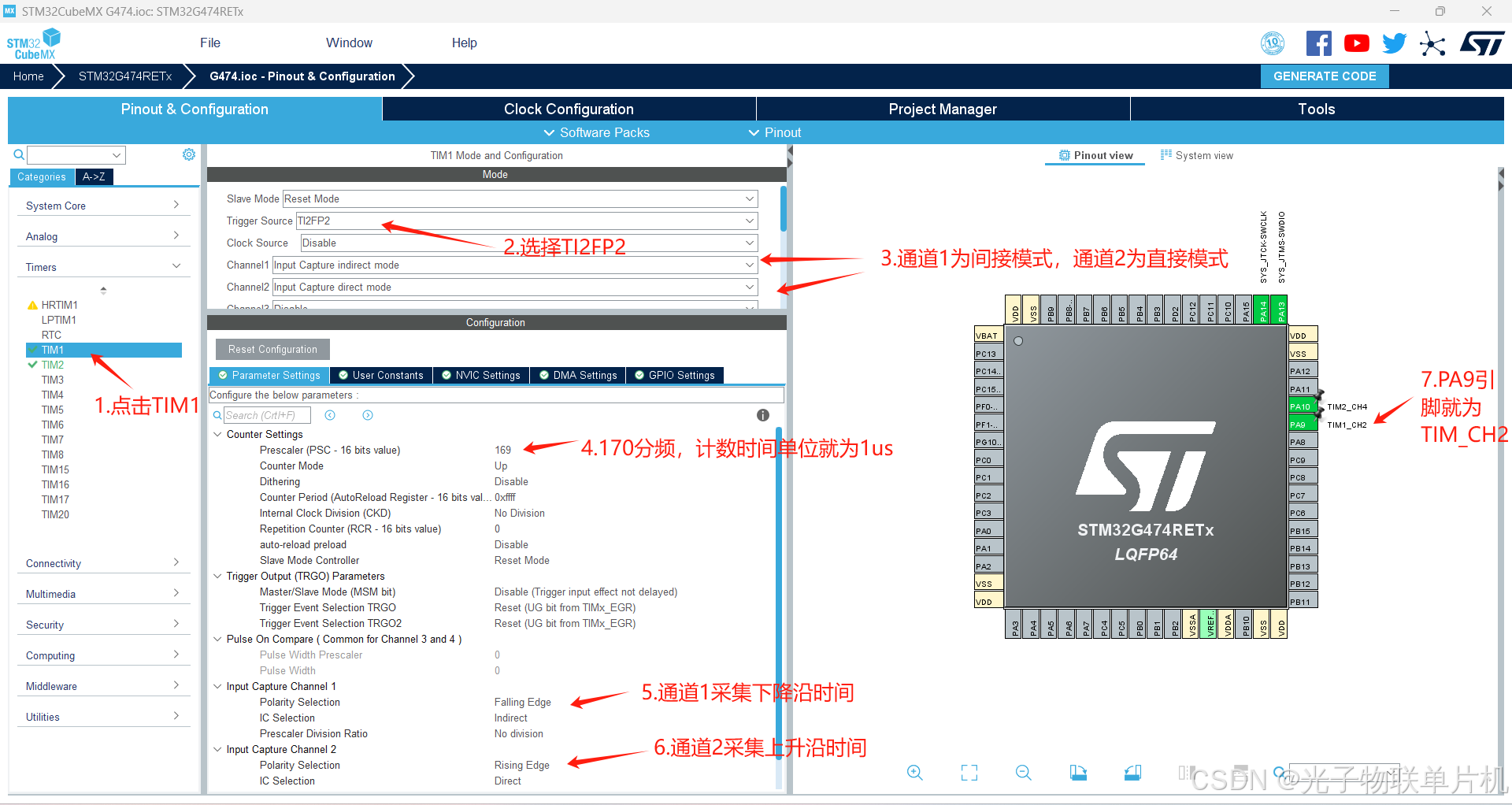This screenshot has height=805, width=1512.
Task: Expand the Multimedia category
Action: tap(103, 594)
